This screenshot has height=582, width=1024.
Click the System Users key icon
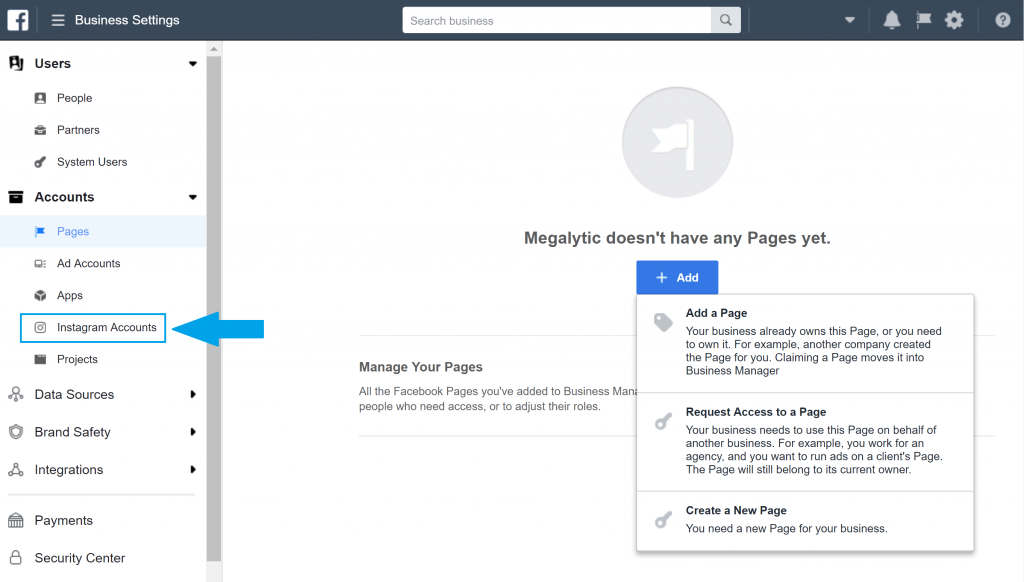pos(40,162)
